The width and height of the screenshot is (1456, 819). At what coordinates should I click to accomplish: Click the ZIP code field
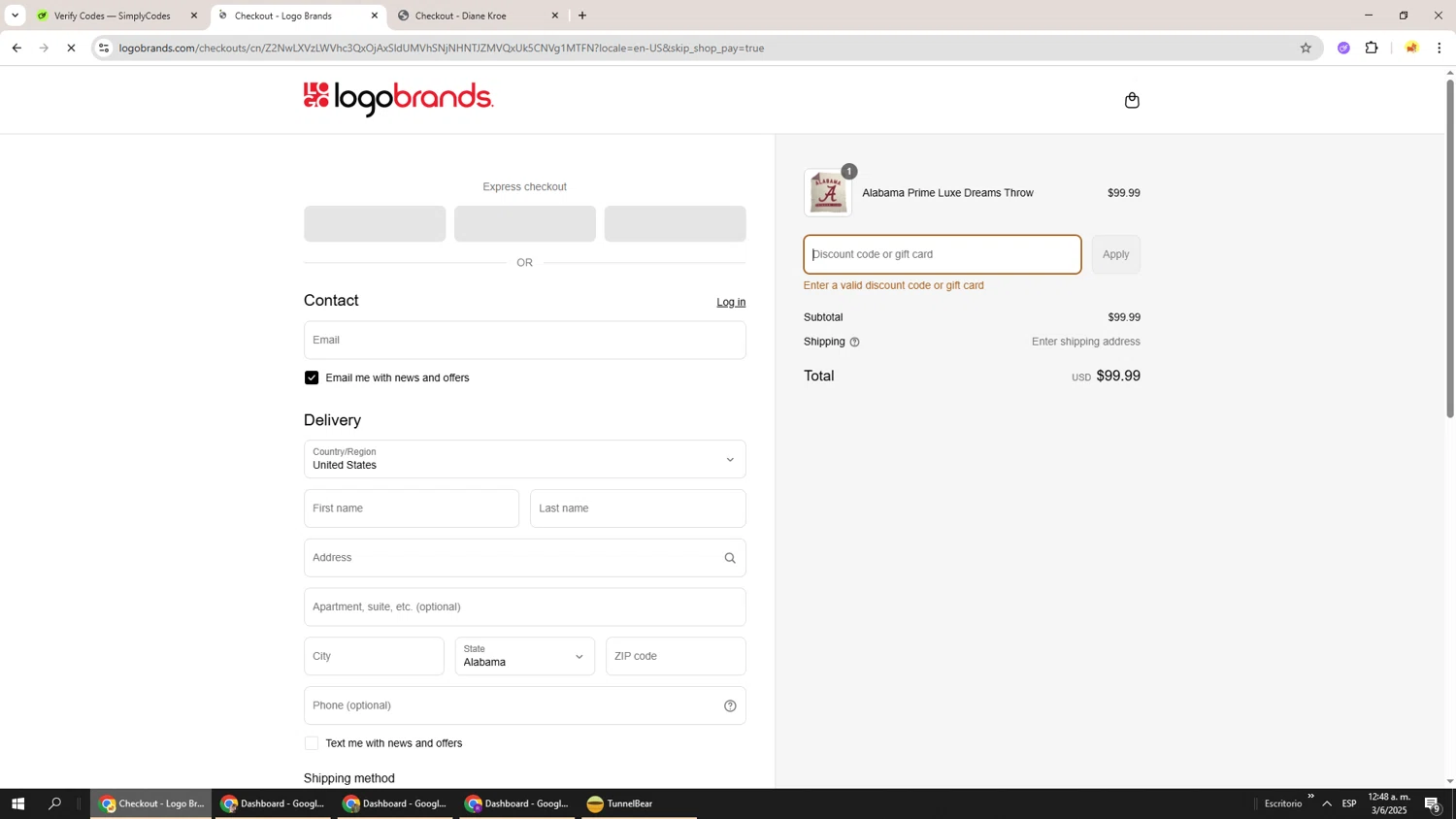676,656
